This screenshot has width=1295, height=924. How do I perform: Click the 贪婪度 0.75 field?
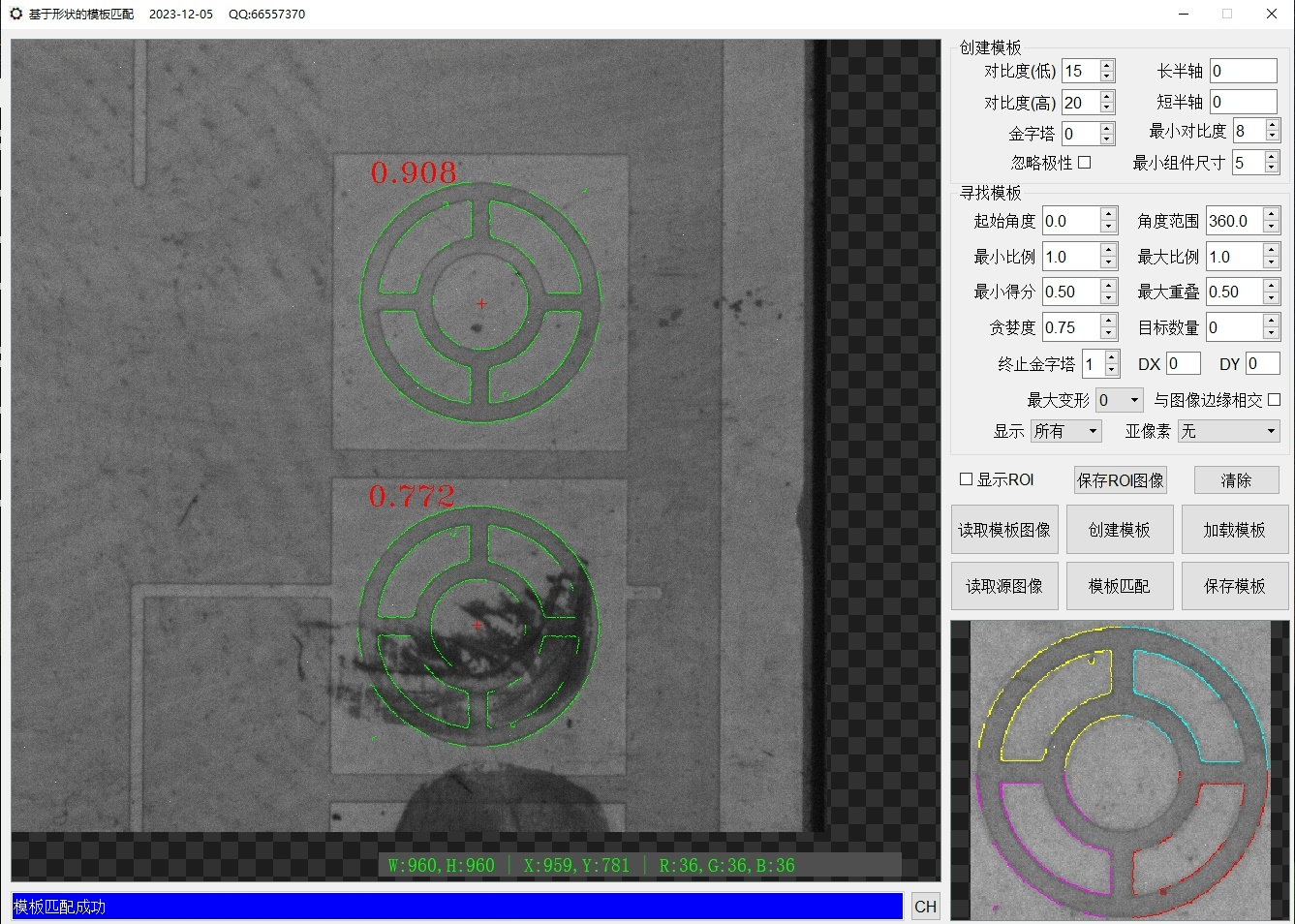pos(1071,327)
